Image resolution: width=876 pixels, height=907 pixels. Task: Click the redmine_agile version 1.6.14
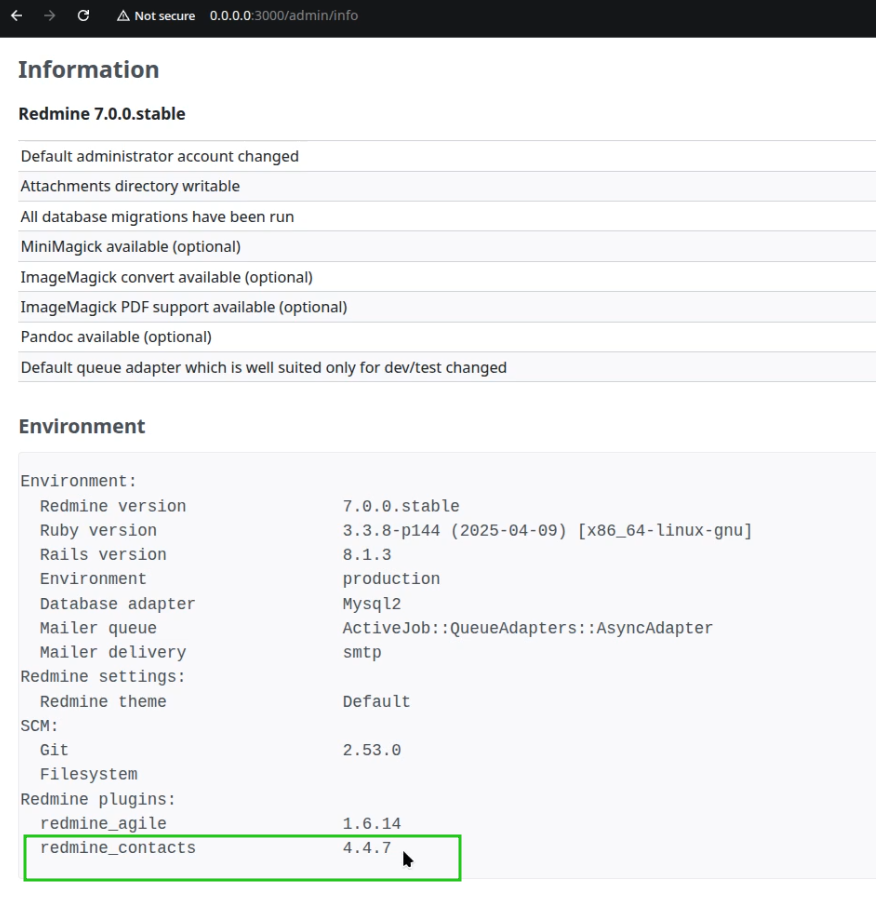tap(371, 824)
